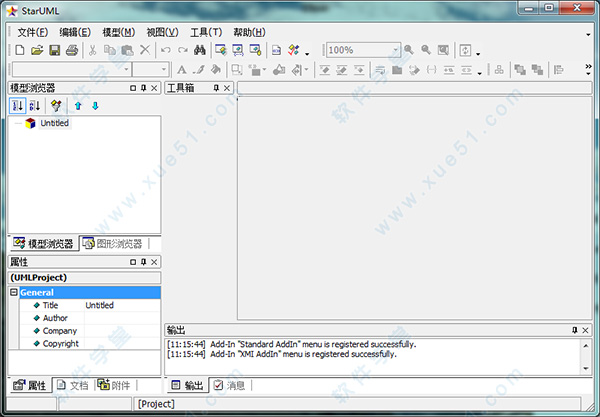Screen dimensions: 600x417
Task: Open toolbar options arrow after Refresh icon
Action: [478, 54]
